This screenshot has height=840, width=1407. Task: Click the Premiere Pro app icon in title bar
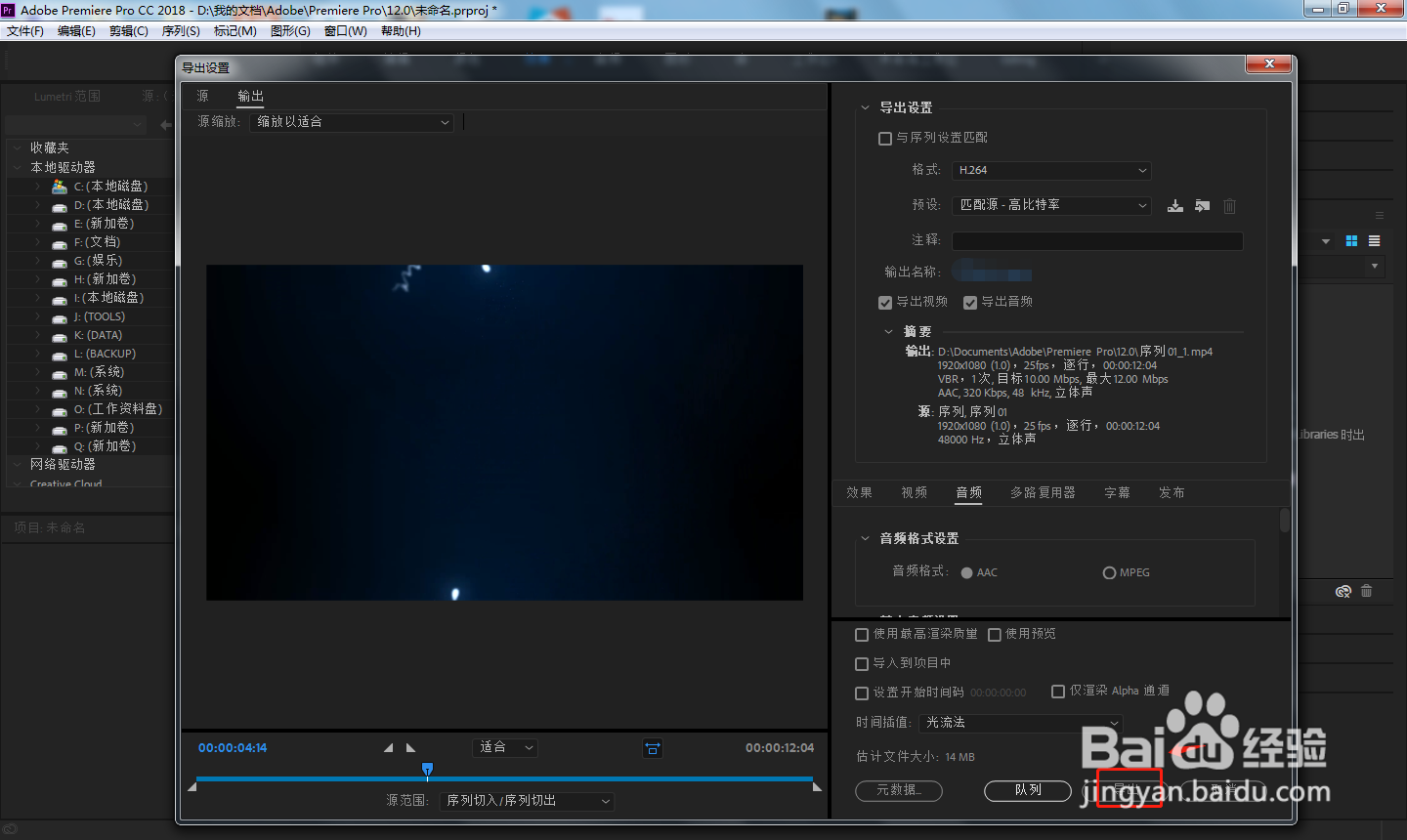click(8, 9)
